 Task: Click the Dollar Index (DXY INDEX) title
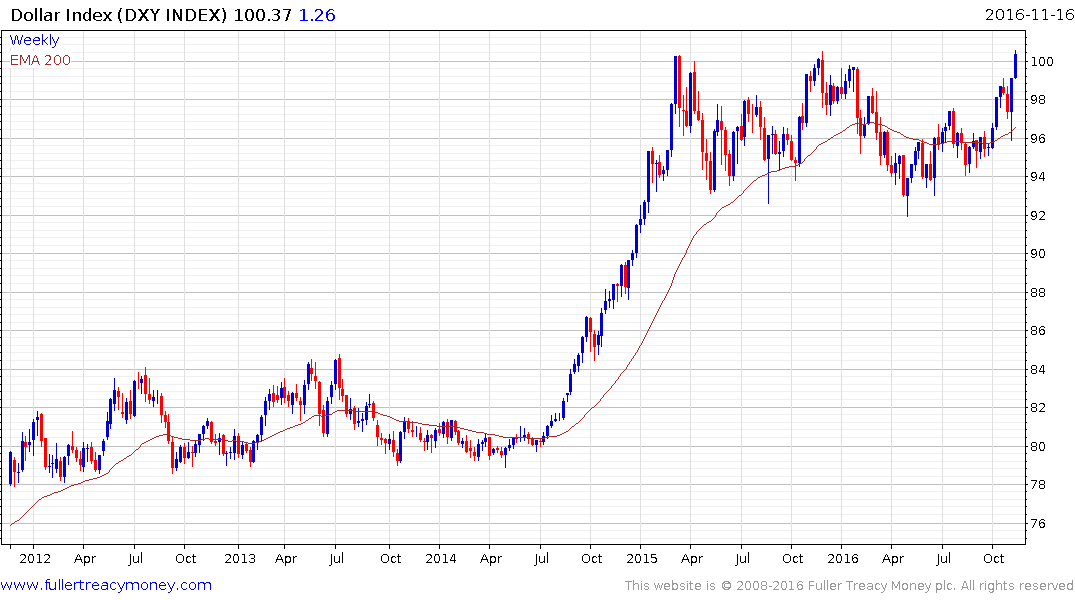(x=119, y=15)
